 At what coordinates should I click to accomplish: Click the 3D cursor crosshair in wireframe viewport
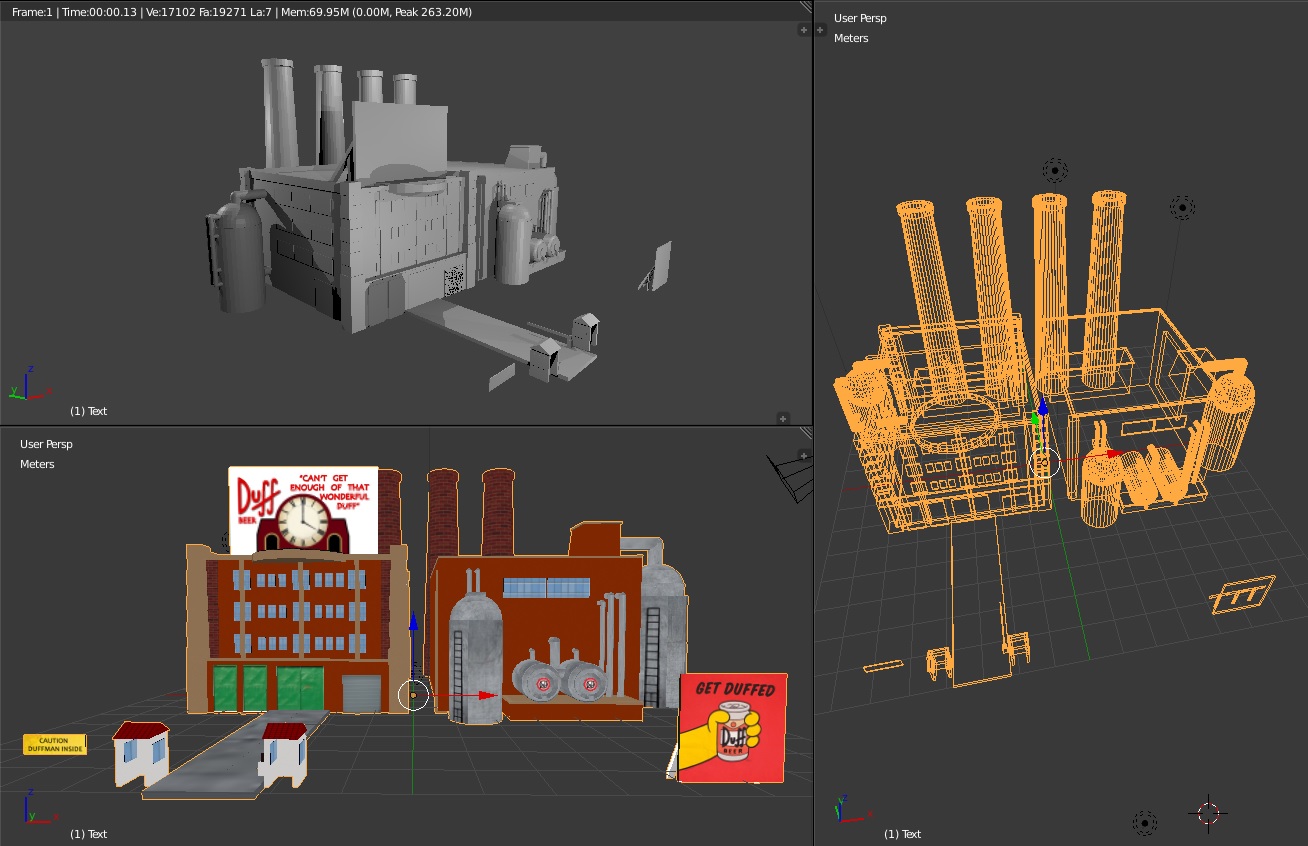click(x=1209, y=812)
